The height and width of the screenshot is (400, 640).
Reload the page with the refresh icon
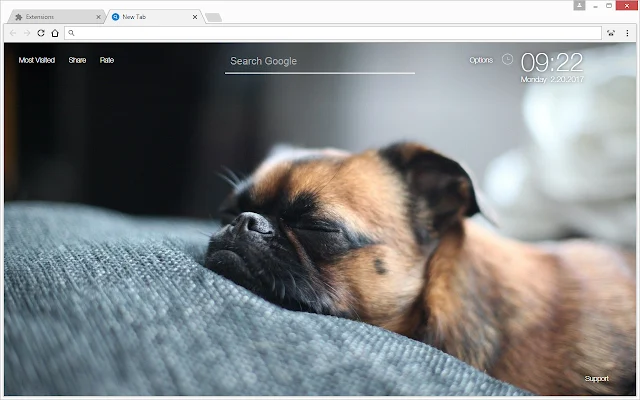click(x=41, y=33)
